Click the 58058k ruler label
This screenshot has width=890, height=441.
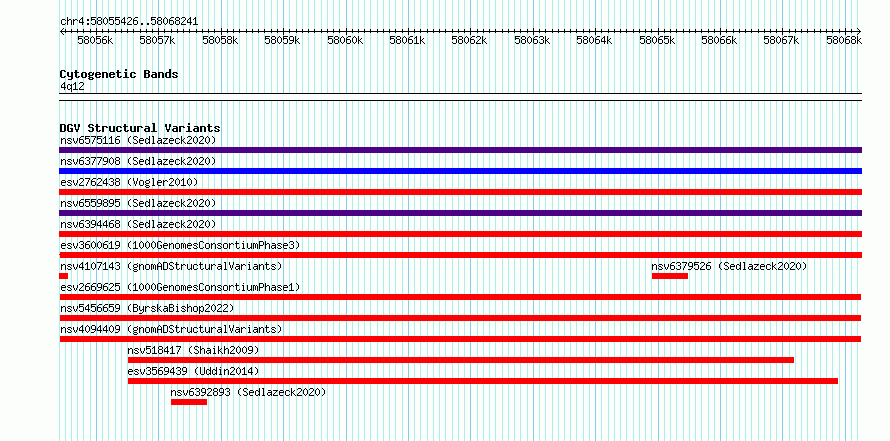pyautogui.click(x=220, y=40)
